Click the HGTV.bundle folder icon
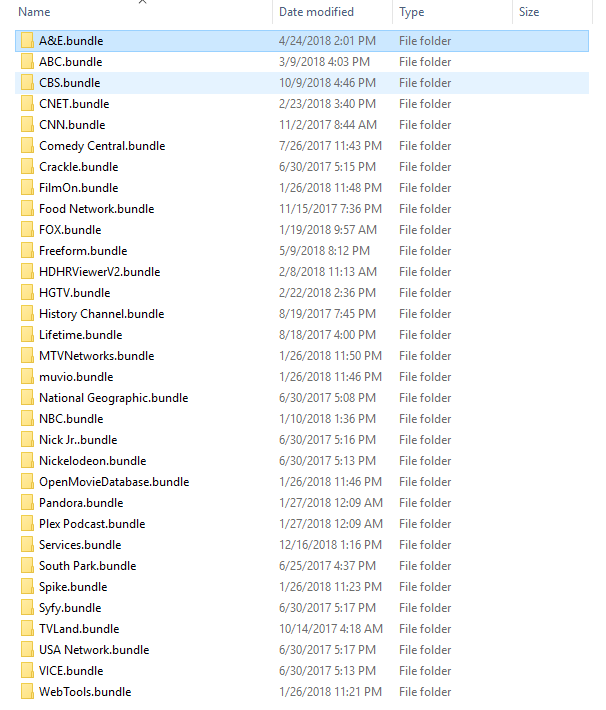 click(27, 293)
